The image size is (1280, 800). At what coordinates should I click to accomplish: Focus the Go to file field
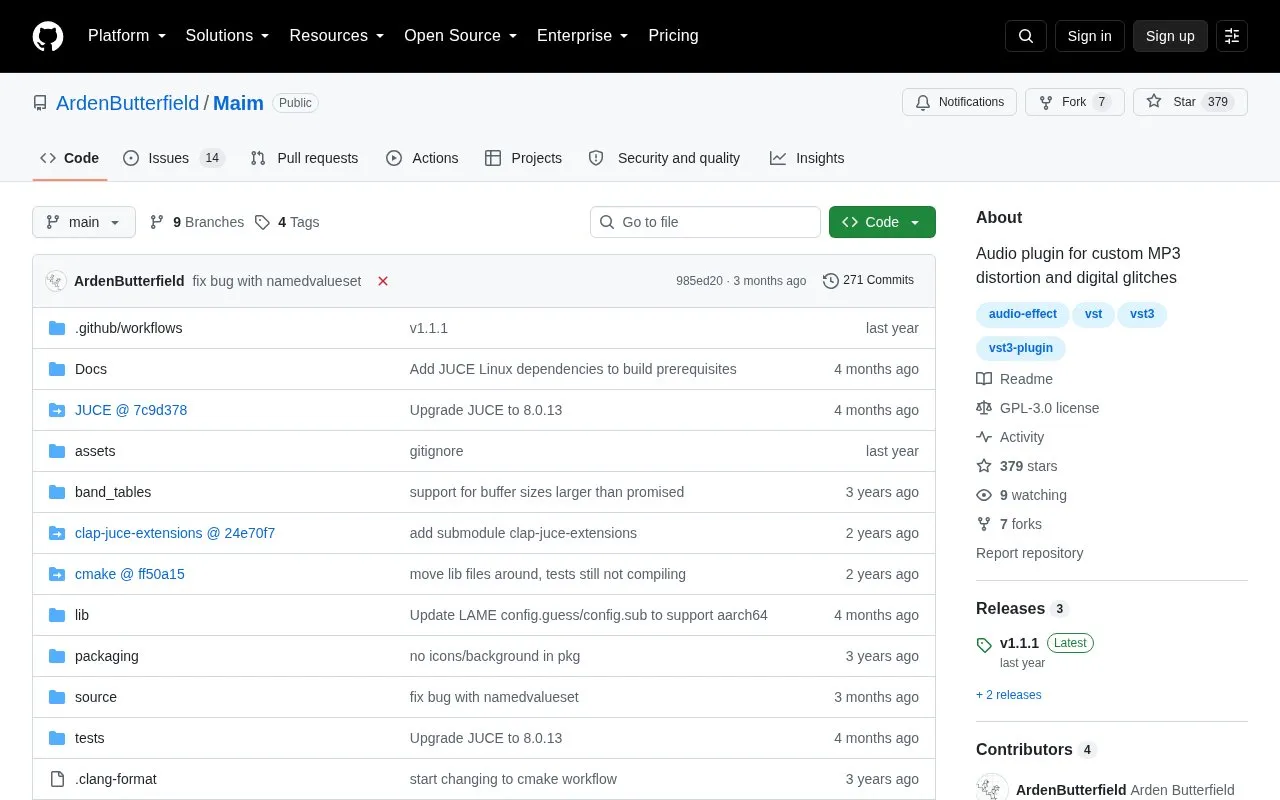(x=705, y=222)
